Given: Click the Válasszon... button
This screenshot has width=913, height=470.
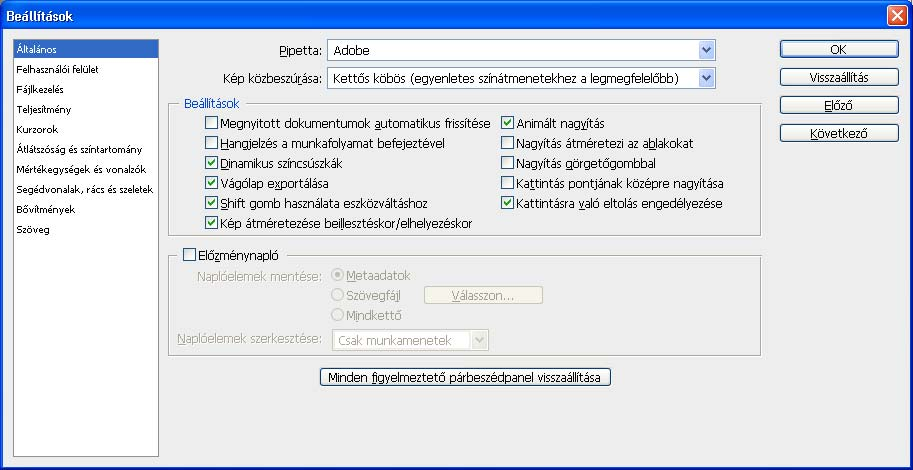Looking at the screenshot, I should tap(483, 295).
